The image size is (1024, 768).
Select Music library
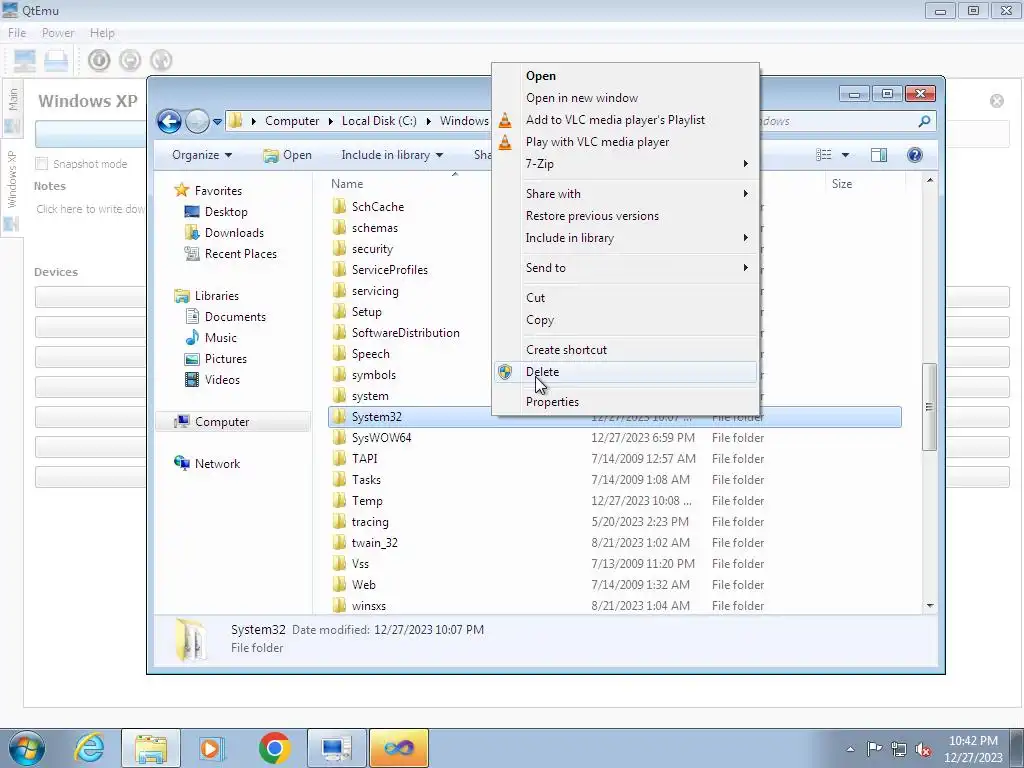(x=220, y=338)
